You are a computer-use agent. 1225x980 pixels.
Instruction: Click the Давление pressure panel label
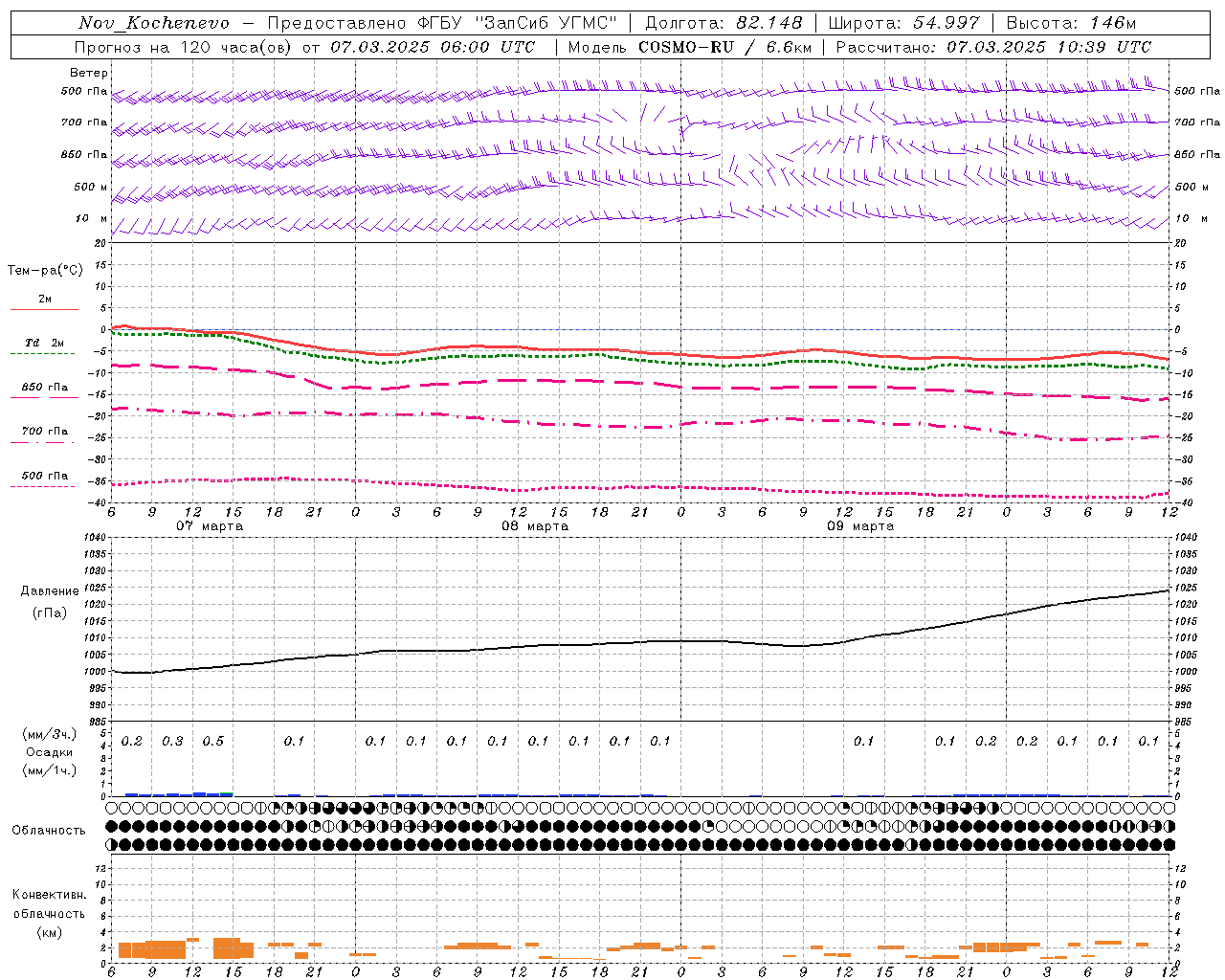[x=50, y=591]
